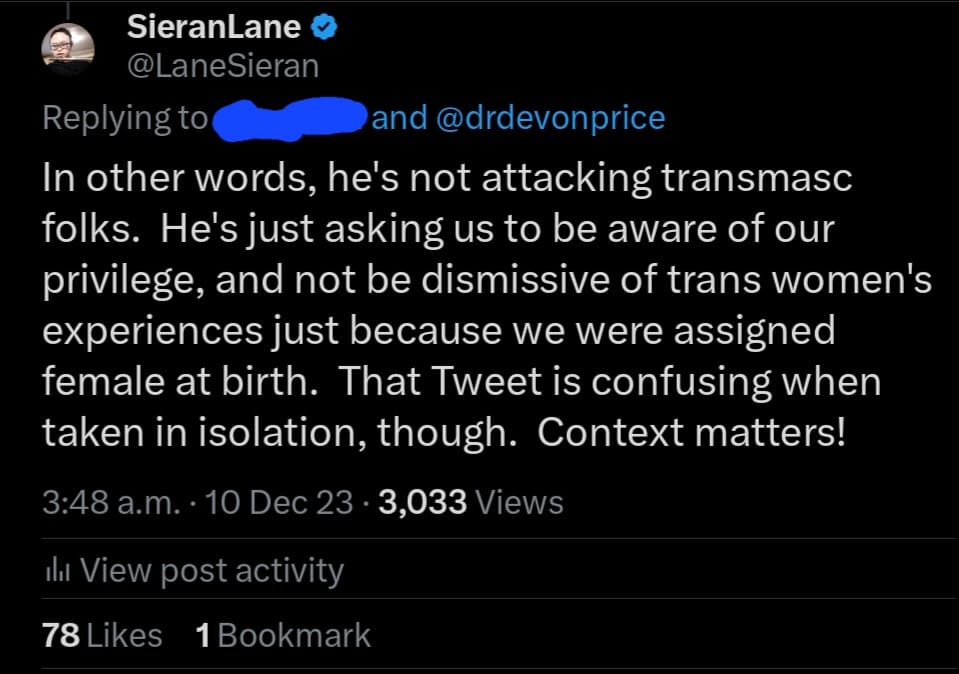Click the word "Bookmark" in tweet stats
959x674 pixels.
294,635
